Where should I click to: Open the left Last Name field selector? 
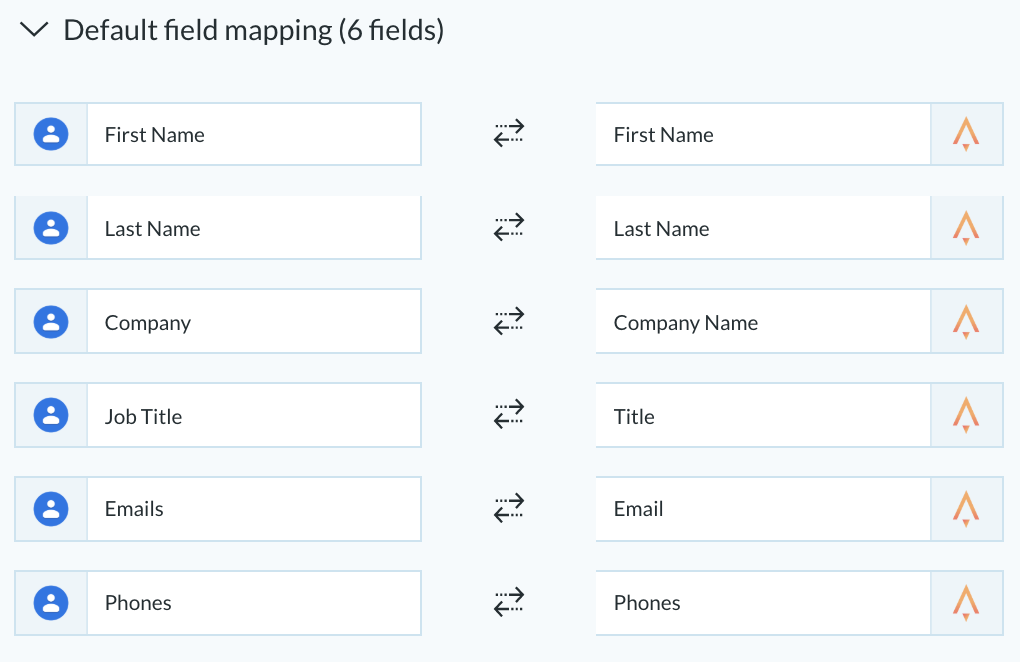(x=254, y=228)
